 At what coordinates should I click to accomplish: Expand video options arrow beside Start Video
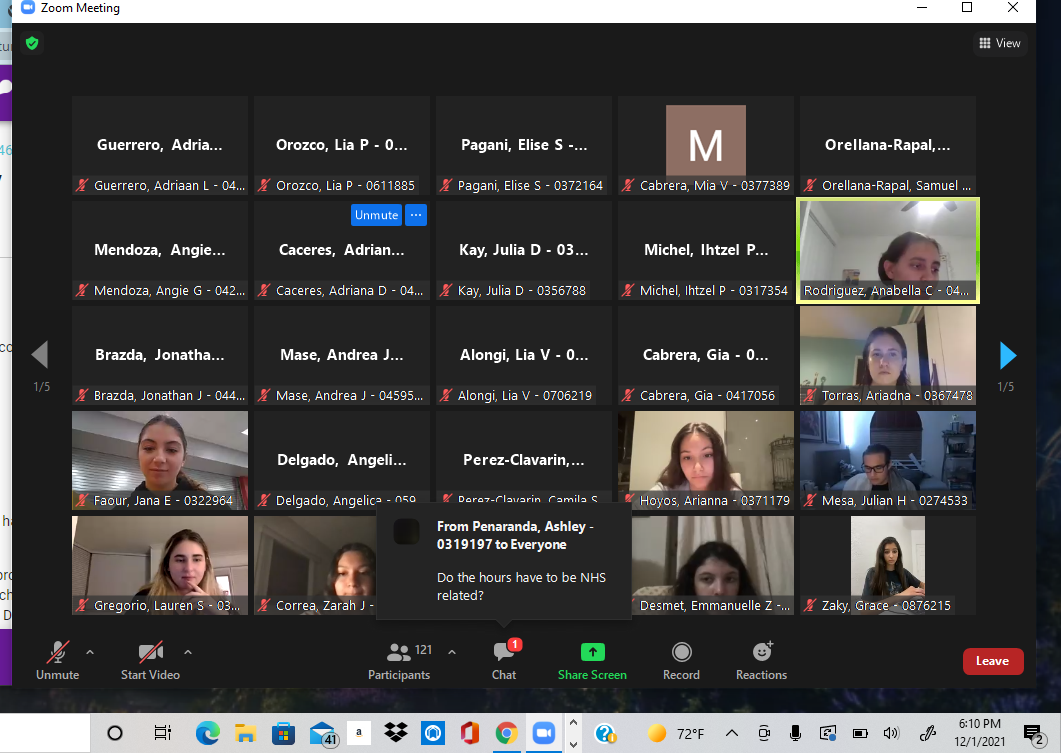188,652
